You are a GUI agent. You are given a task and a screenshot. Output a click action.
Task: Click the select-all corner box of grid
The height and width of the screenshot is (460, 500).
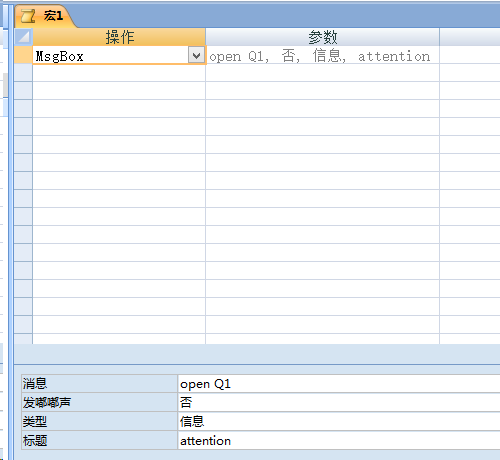[x=23, y=37]
